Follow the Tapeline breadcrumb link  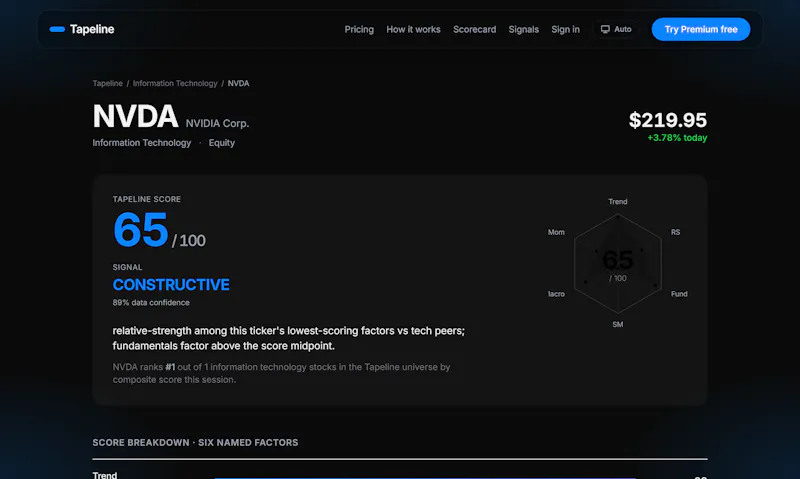click(x=107, y=83)
